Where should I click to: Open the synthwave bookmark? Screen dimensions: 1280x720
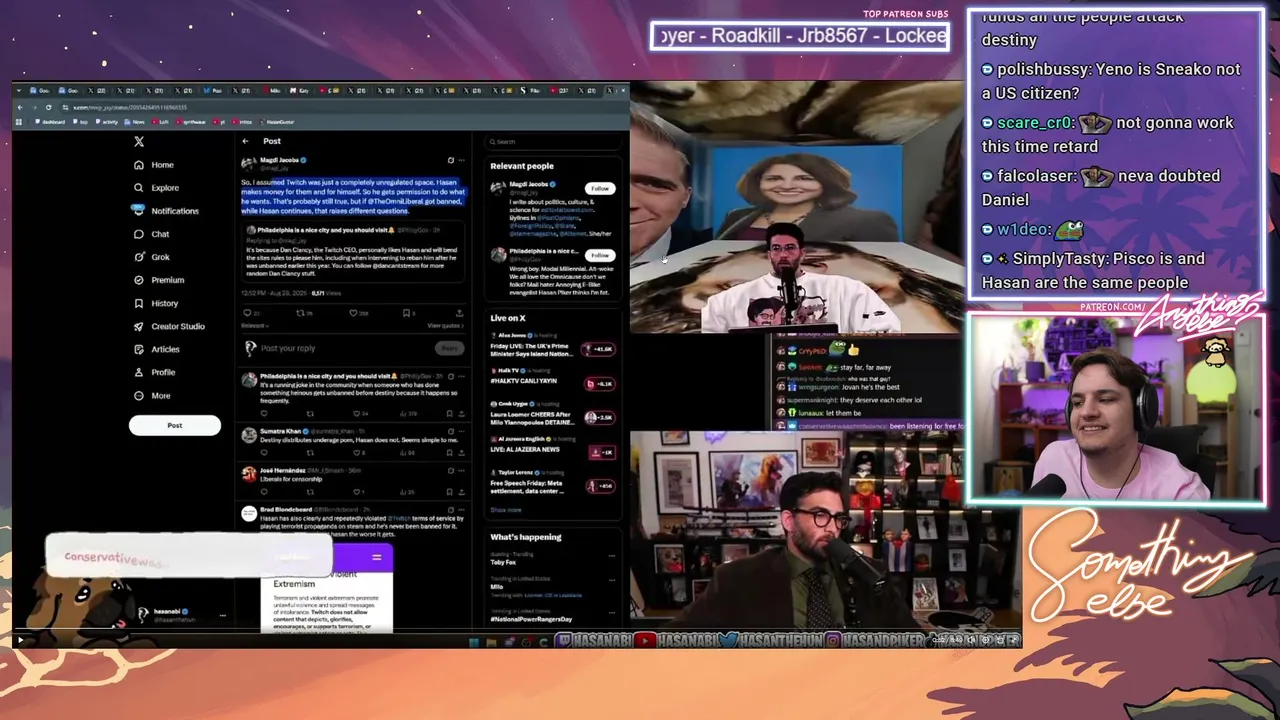pyautogui.click(x=192, y=122)
